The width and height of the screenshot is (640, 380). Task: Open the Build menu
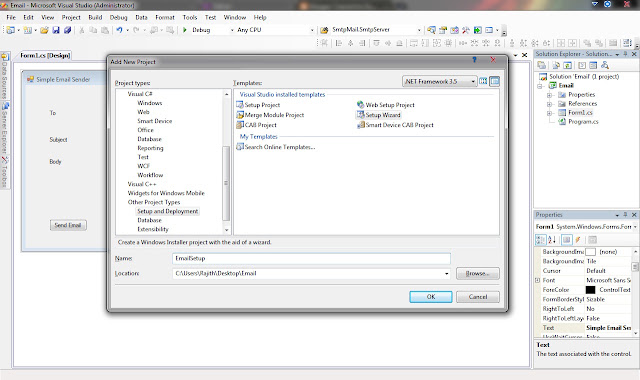[95, 18]
